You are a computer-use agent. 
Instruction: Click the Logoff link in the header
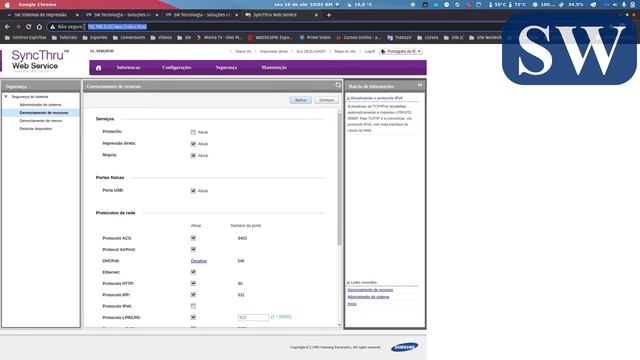[370, 51]
